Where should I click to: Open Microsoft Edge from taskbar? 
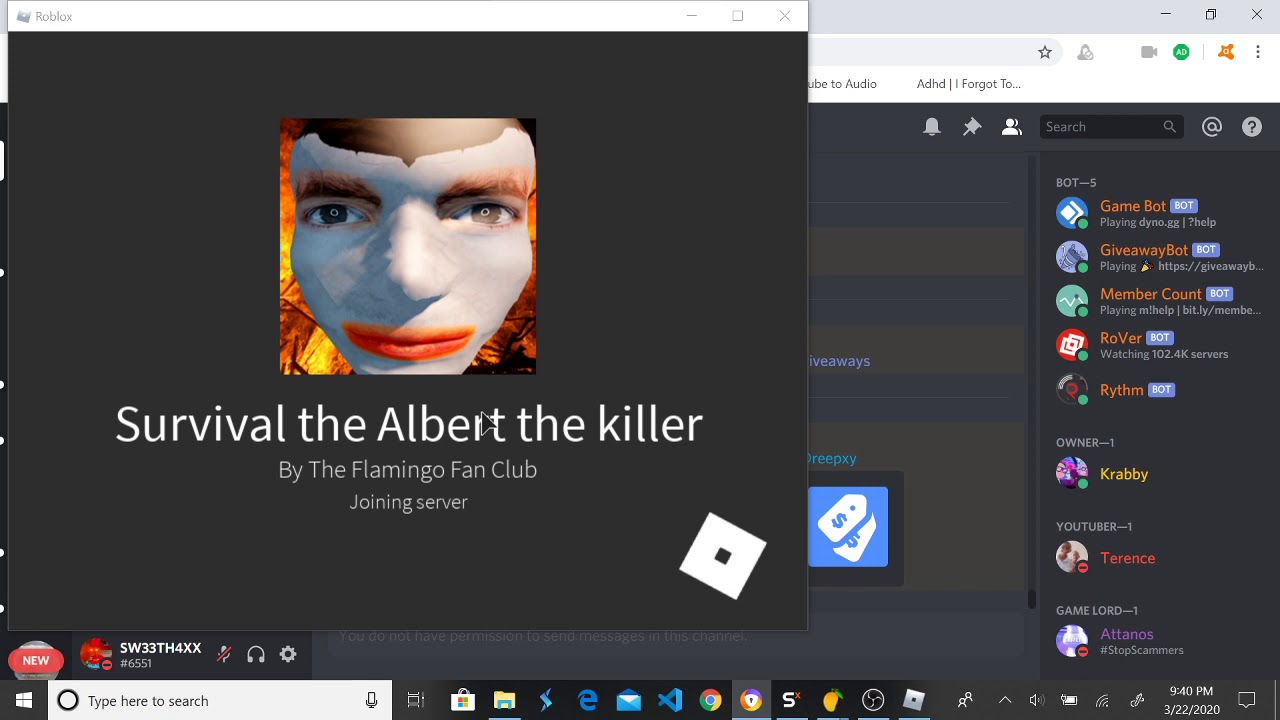[x=587, y=701]
